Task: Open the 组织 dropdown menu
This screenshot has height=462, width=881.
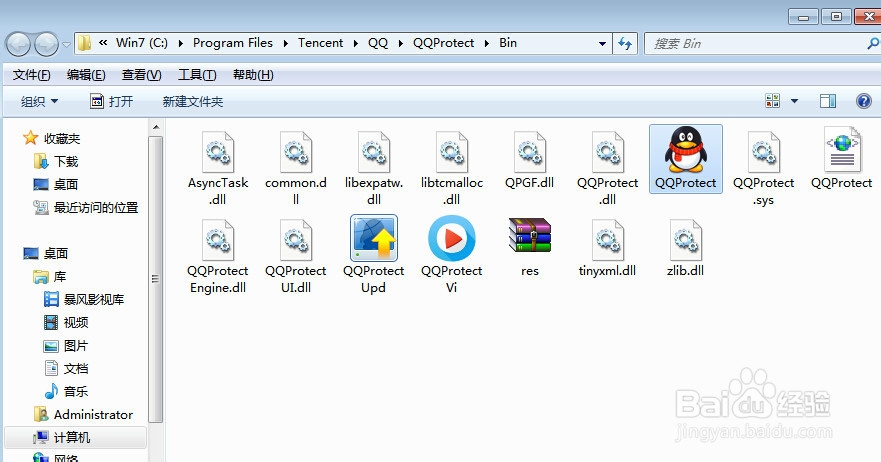Action: (39, 102)
